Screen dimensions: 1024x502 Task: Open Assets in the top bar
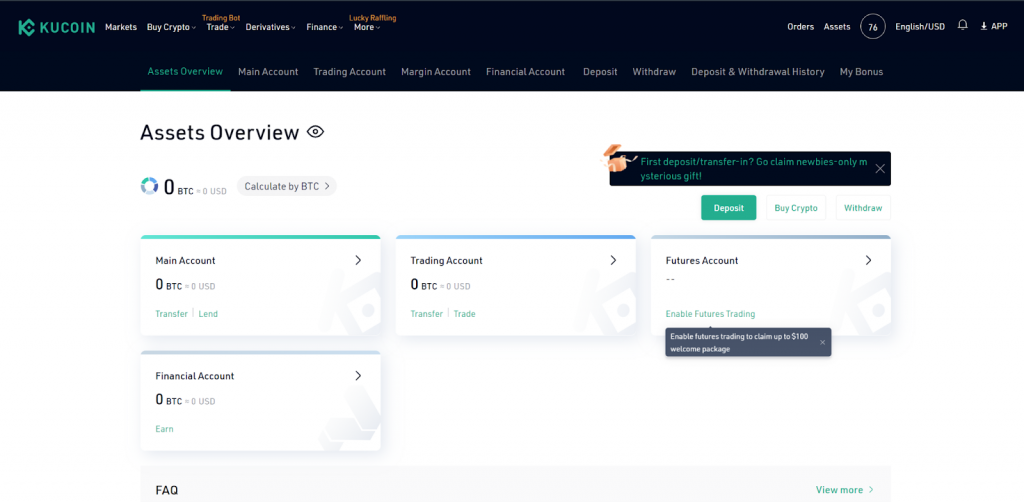(x=837, y=27)
